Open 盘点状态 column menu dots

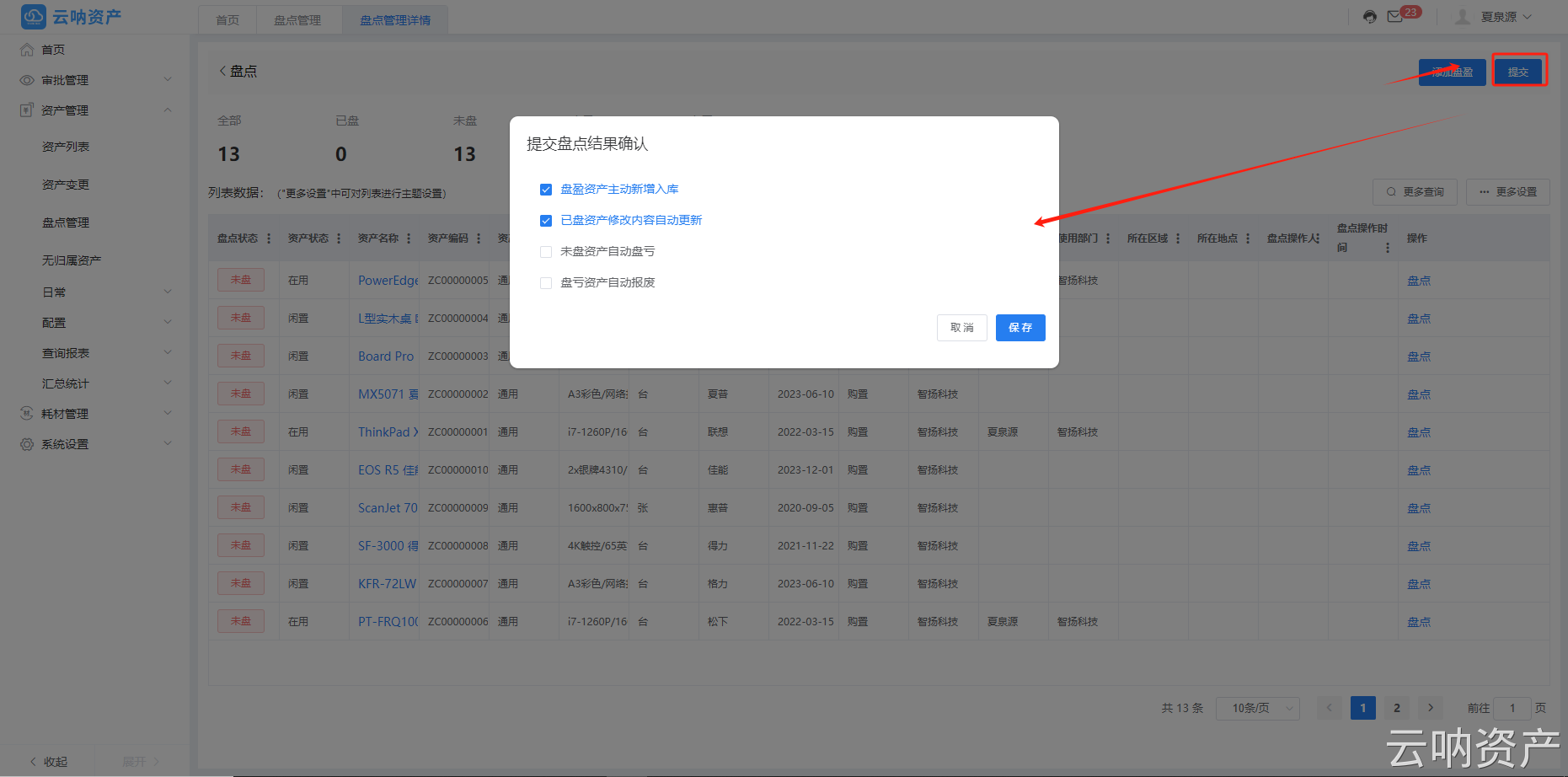click(x=269, y=238)
